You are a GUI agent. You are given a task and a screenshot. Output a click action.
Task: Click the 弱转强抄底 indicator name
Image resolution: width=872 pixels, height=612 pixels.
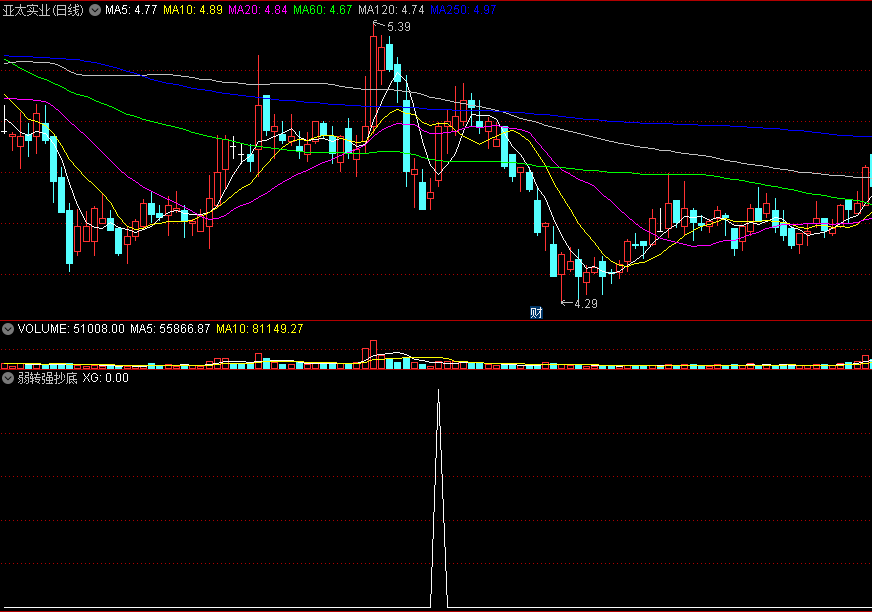click(47, 378)
